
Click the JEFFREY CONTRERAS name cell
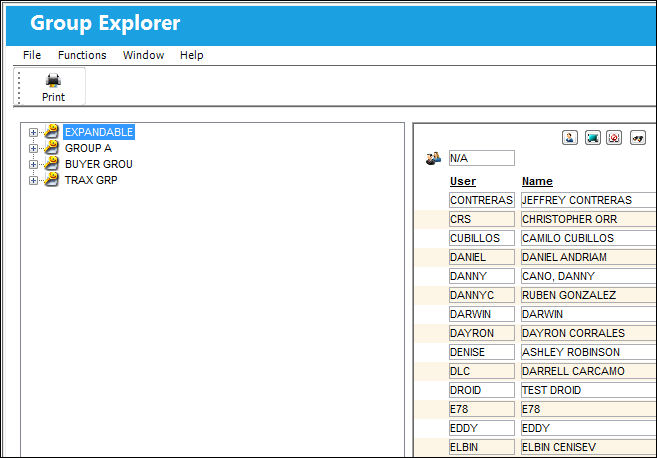pyautogui.click(x=589, y=200)
